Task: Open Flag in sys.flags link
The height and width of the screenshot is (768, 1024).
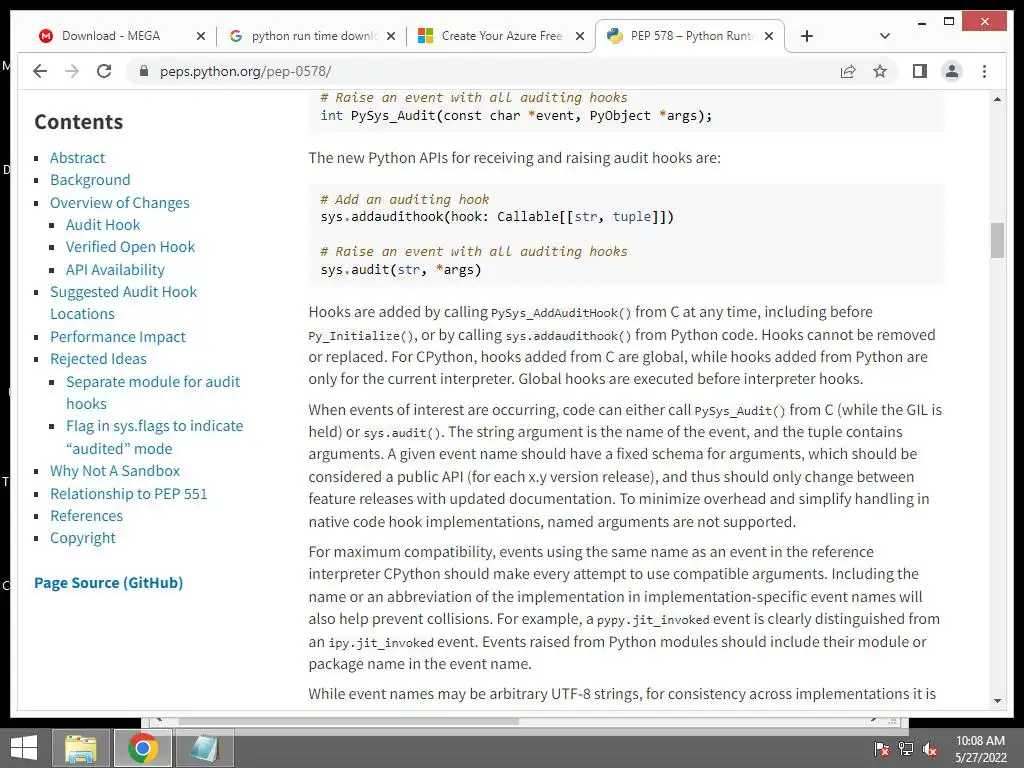Action: tap(154, 438)
